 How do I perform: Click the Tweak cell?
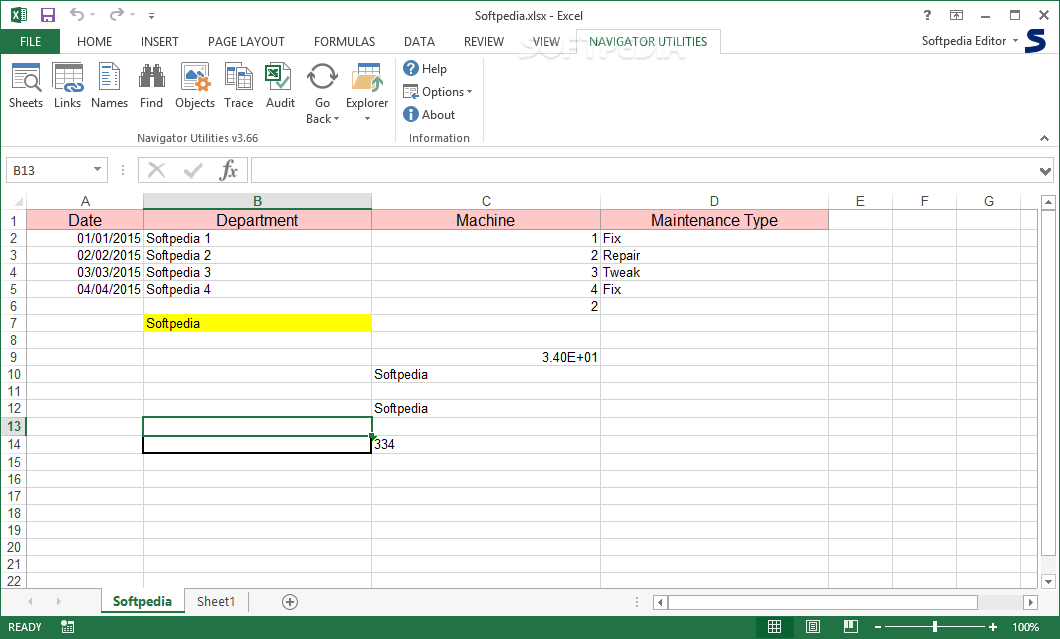714,273
